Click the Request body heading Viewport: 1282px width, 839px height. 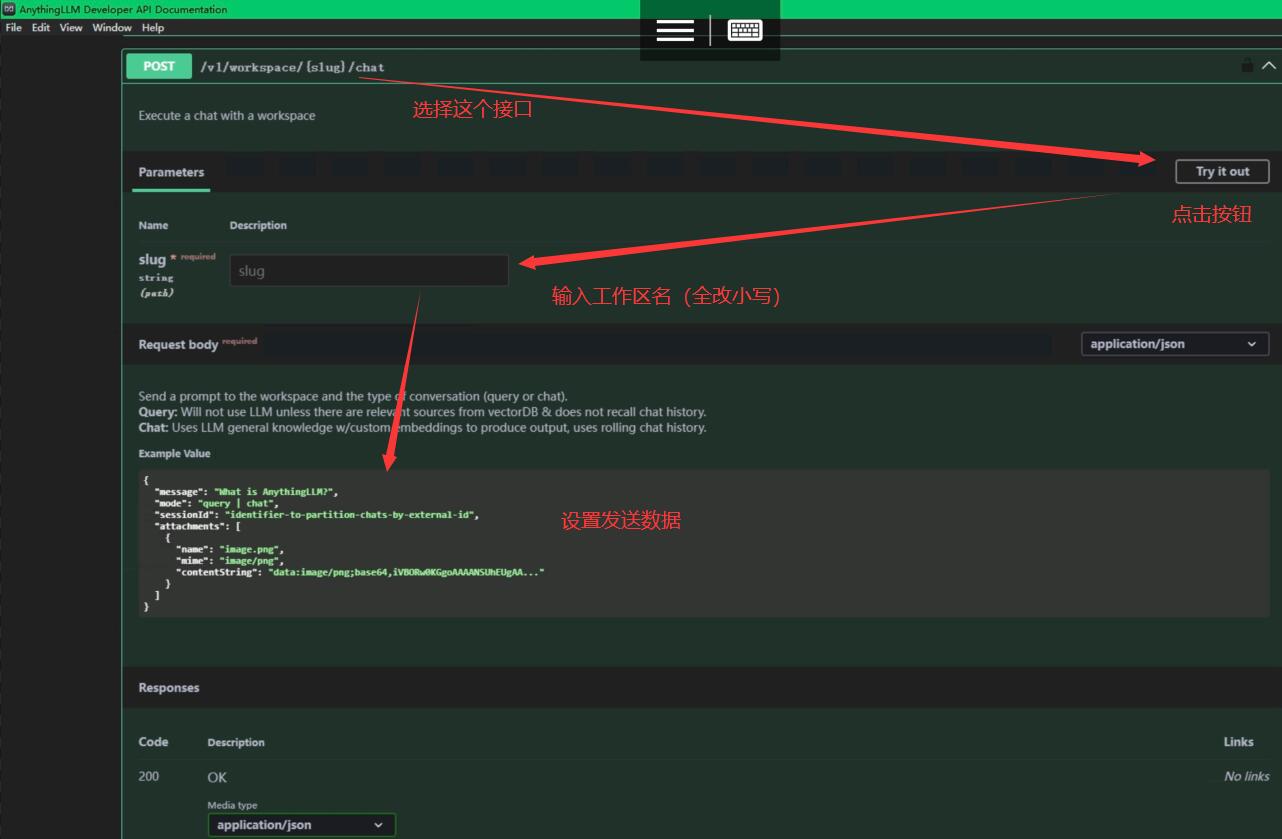tap(178, 344)
